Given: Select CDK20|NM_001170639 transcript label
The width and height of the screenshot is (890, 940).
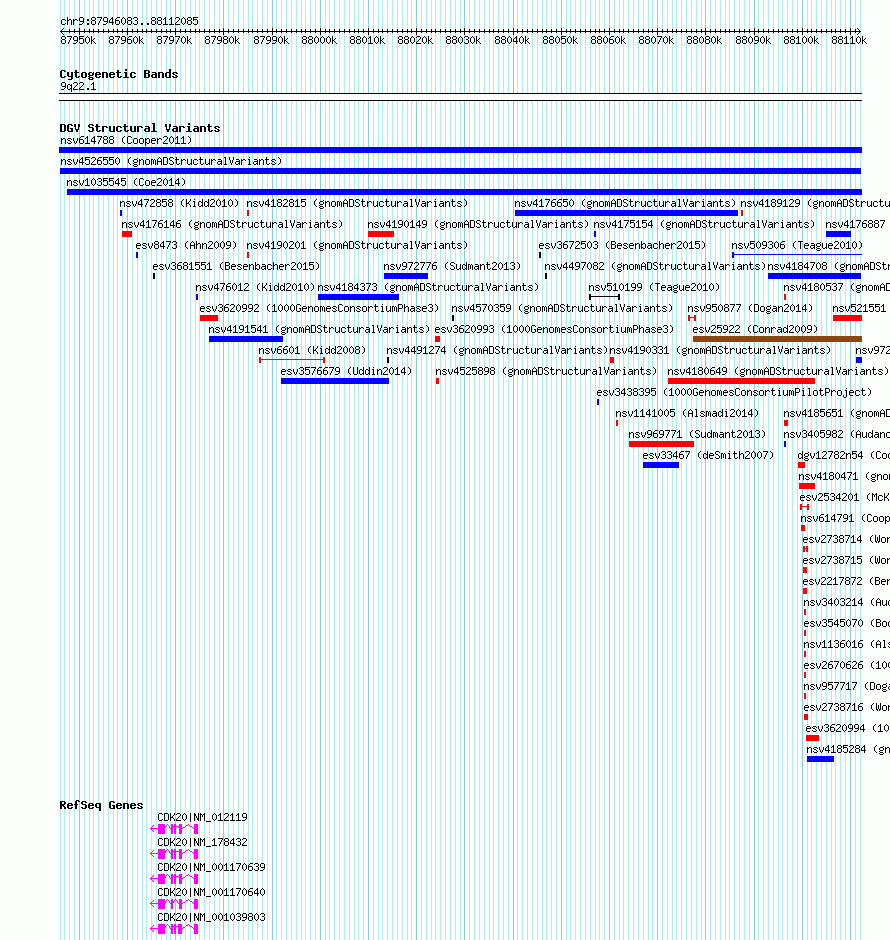Looking at the screenshot, I should (211, 867).
